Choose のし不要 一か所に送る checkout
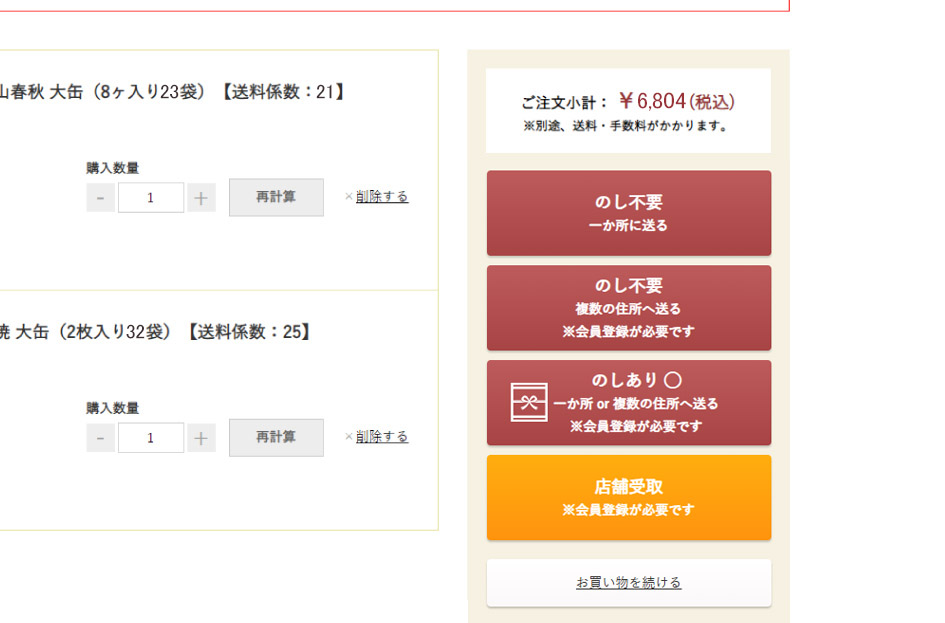 628,213
